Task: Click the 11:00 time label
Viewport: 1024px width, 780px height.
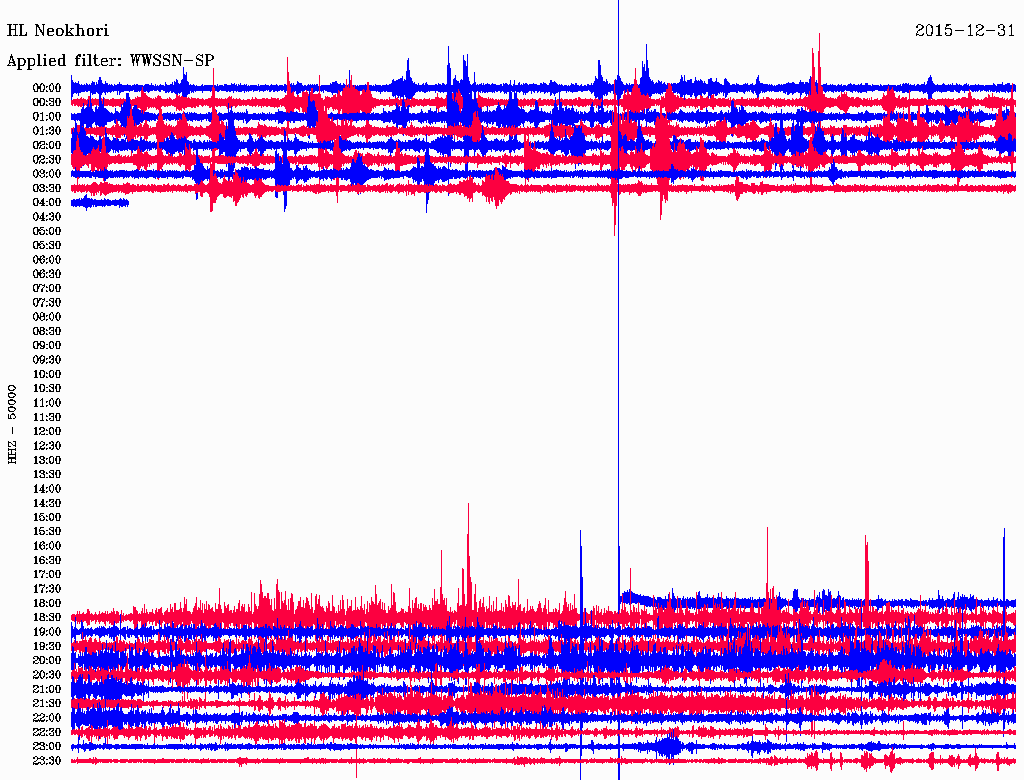Action: coord(47,403)
